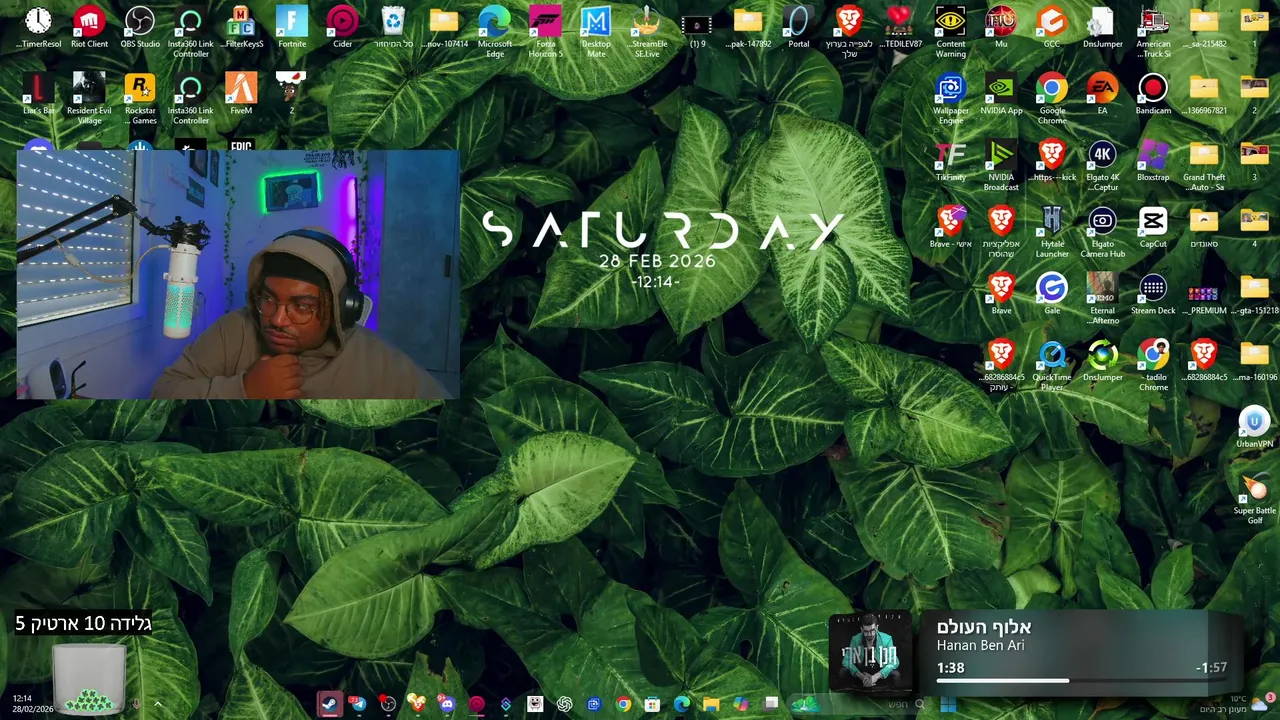Select the Rockstar Games launcher icon
1280x720 pixels.
click(x=140, y=98)
